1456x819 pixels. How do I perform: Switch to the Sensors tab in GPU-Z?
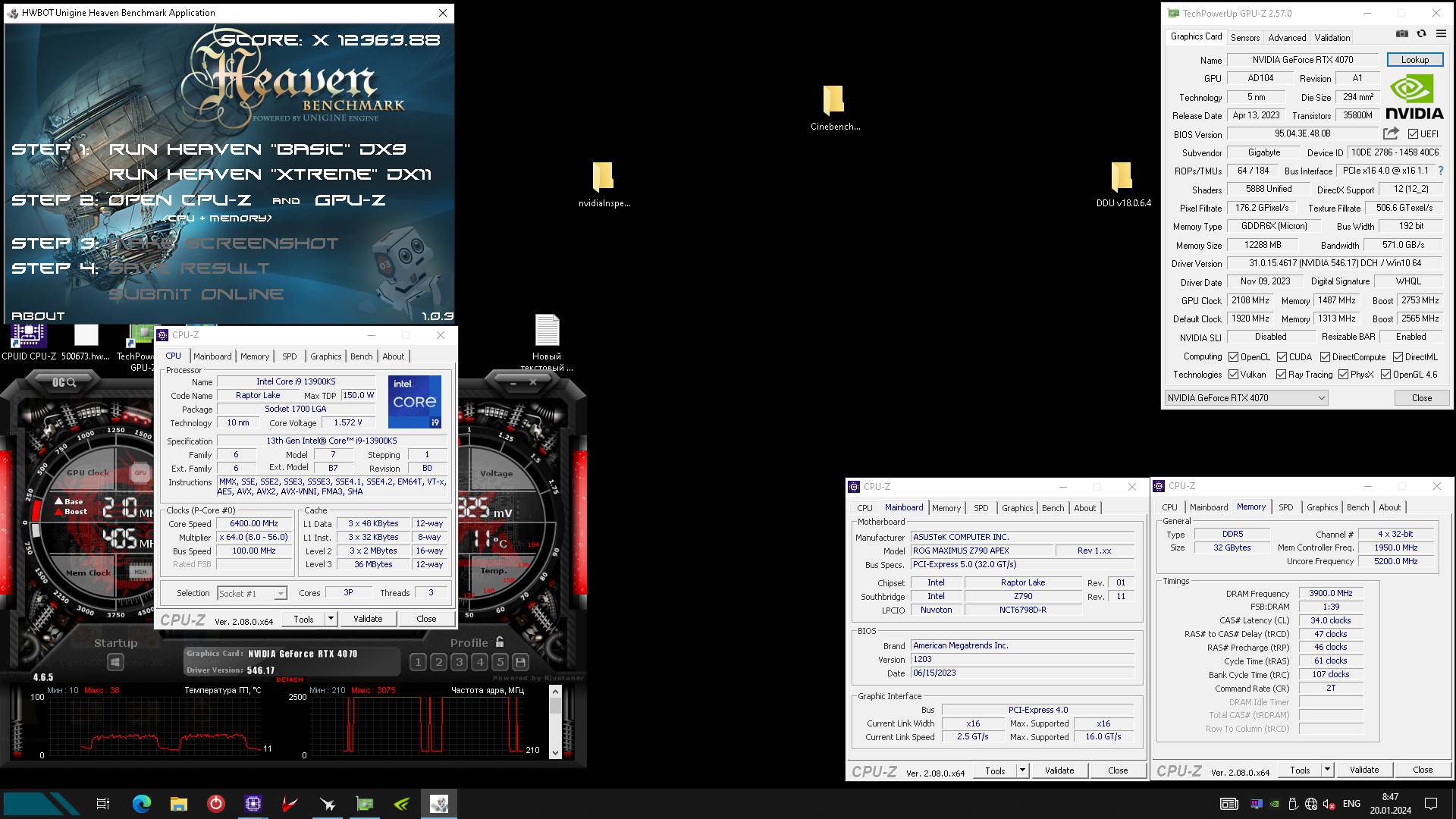point(1244,37)
